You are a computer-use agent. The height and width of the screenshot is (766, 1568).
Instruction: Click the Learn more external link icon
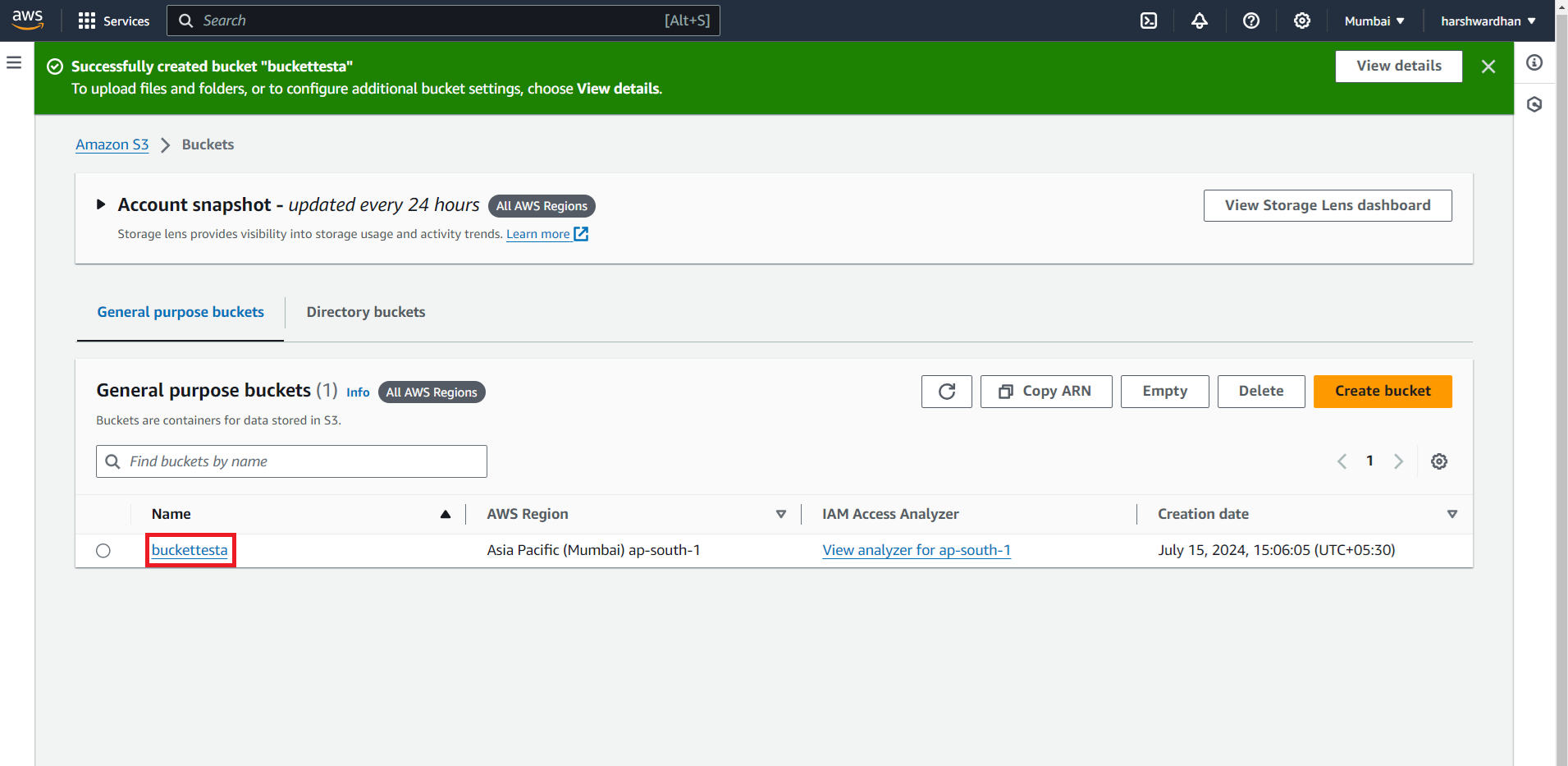[581, 234]
